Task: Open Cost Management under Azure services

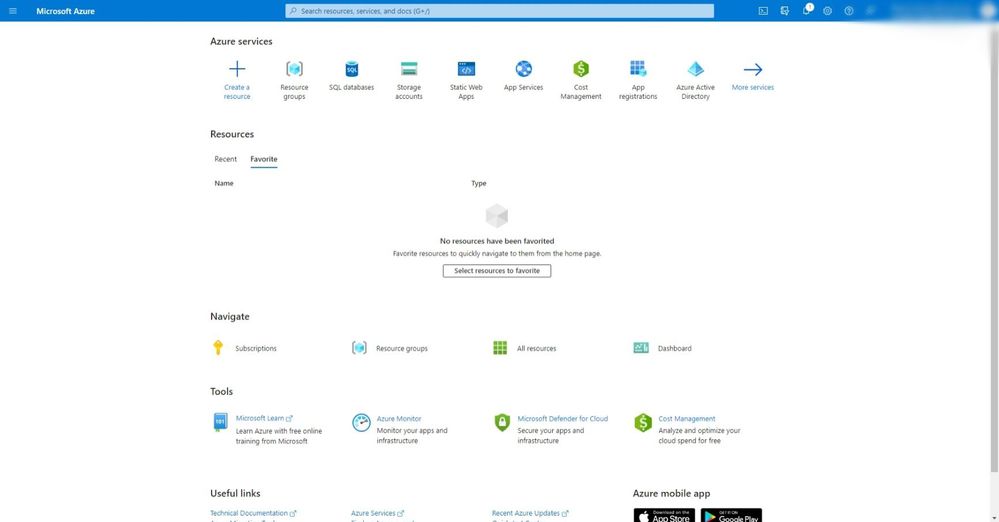Action: (x=581, y=80)
